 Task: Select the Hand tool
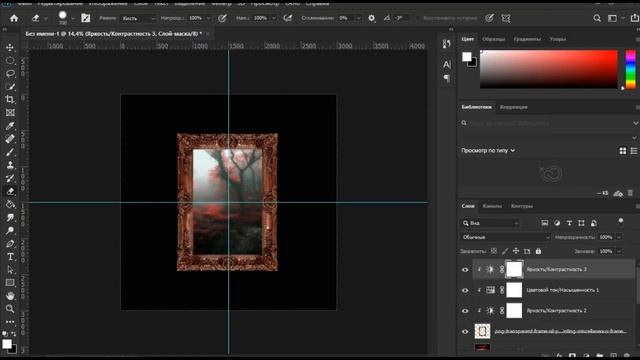pyautogui.click(x=10, y=296)
